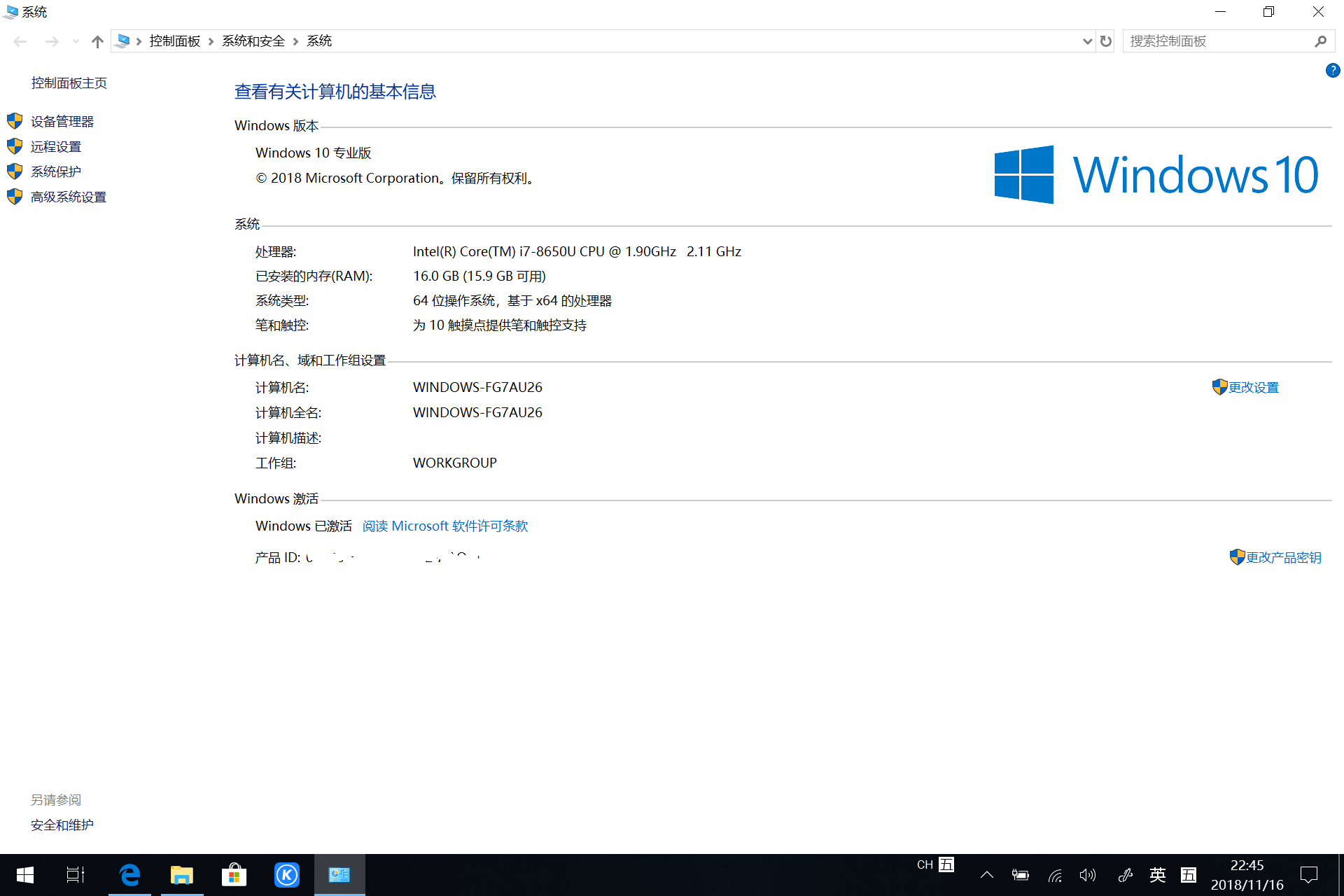Open 设备管理器 from the sidebar
The height and width of the screenshot is (896, 1344).
tap(62, 121)
